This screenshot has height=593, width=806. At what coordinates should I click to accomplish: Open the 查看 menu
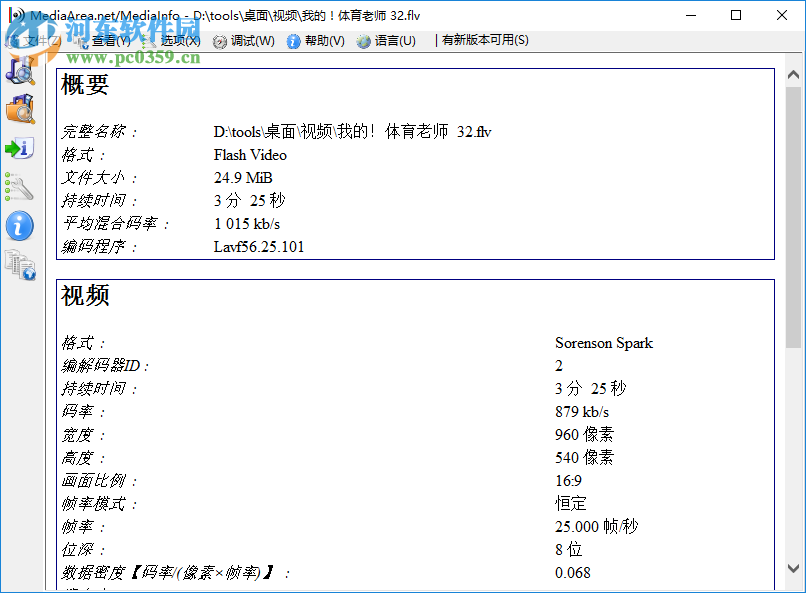(110, 41)
